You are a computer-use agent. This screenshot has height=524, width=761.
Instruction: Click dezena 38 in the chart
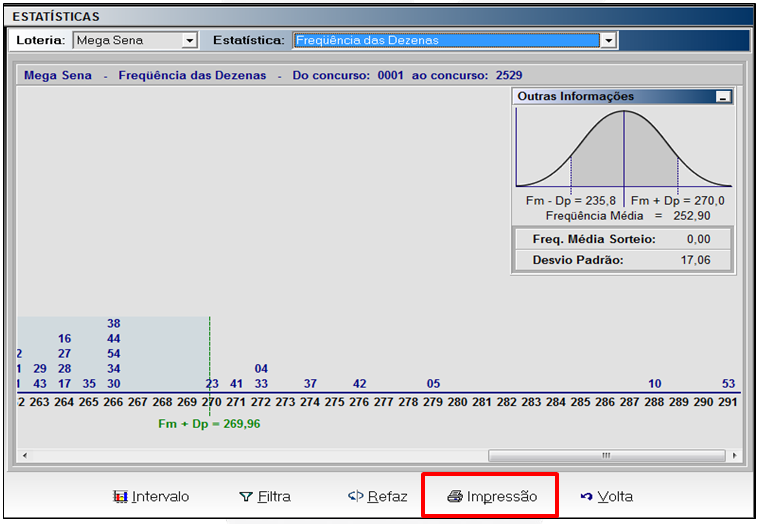[114, 324]
